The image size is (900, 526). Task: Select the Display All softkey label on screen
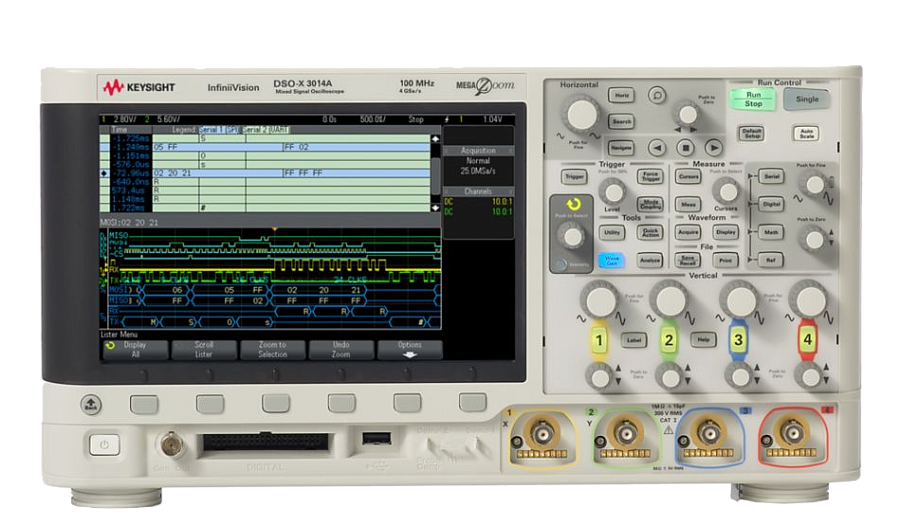135,350
